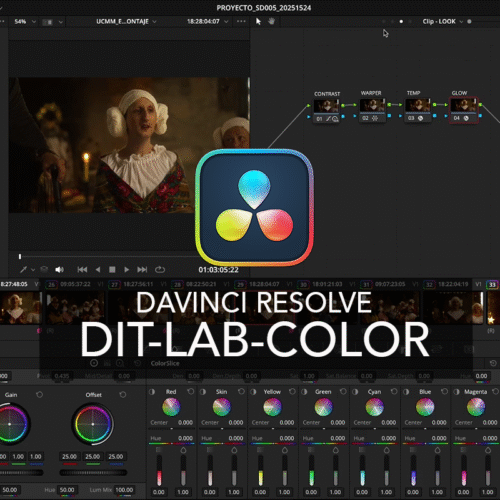This screenshot has height=500, width=500.
Task: Select the GLOW node 04
Action: (464, 110)
